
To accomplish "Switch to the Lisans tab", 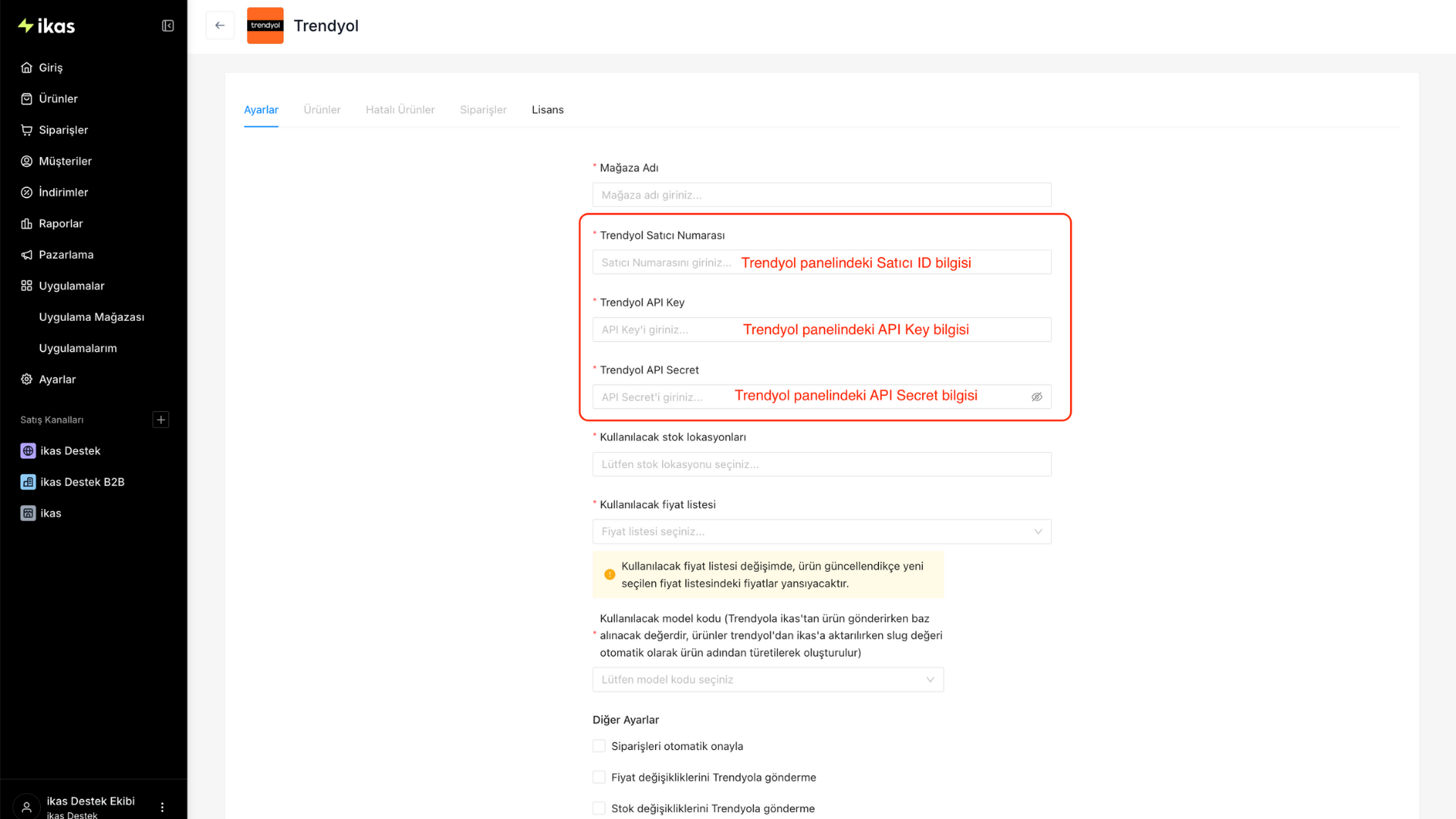I will click(548, 110).
